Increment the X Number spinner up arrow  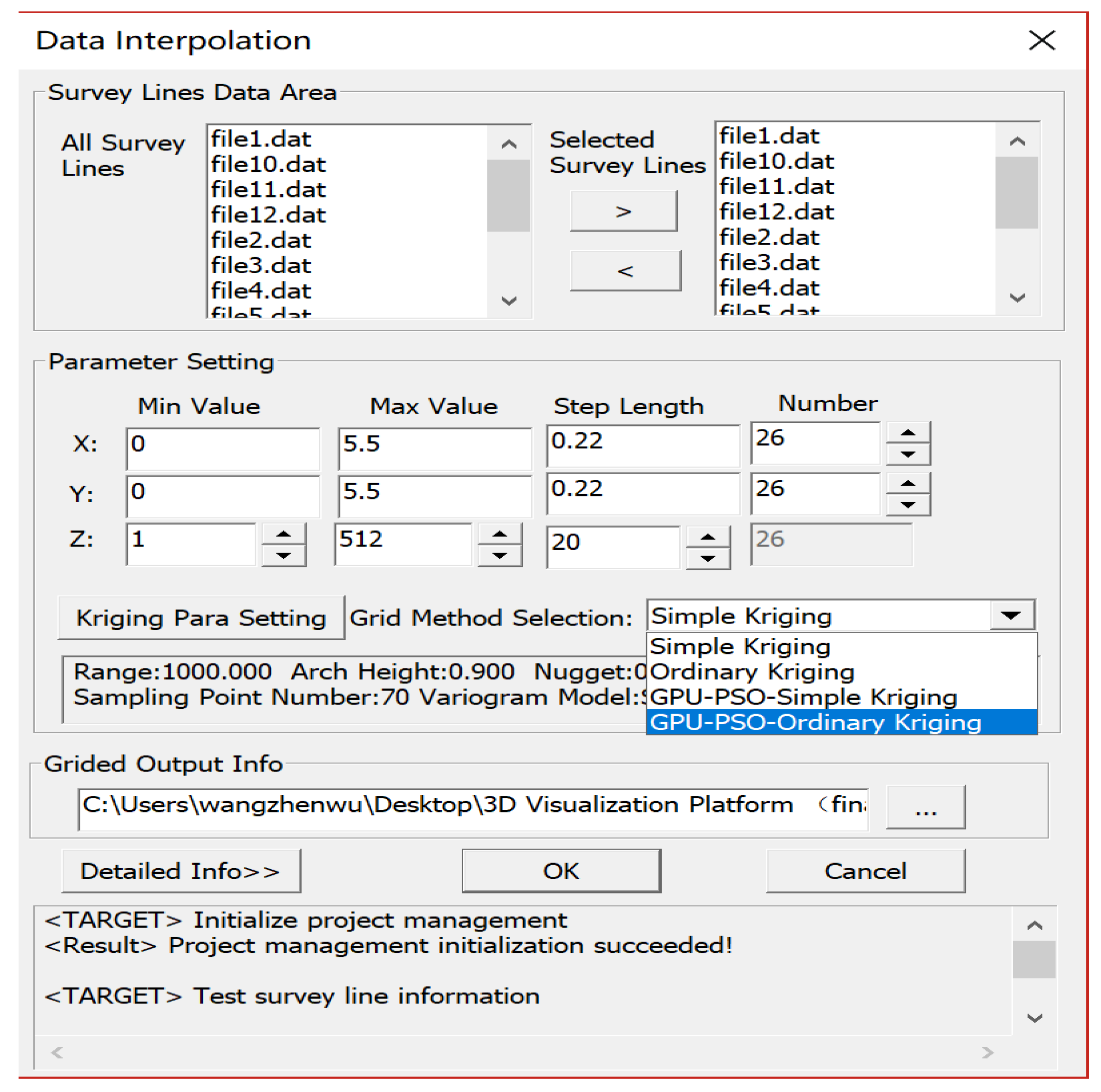pos(908,433)
